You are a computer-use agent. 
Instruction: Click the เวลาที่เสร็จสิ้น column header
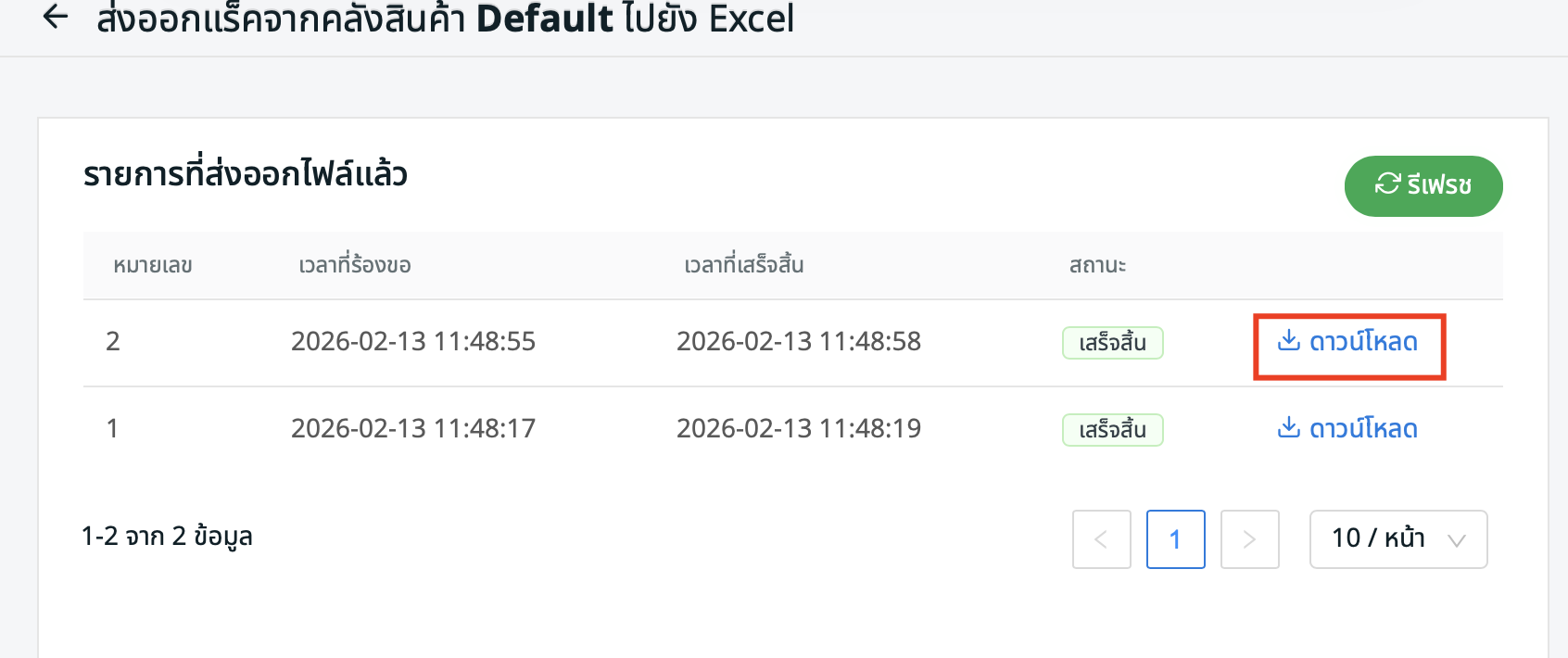click(x=744, y=266)
